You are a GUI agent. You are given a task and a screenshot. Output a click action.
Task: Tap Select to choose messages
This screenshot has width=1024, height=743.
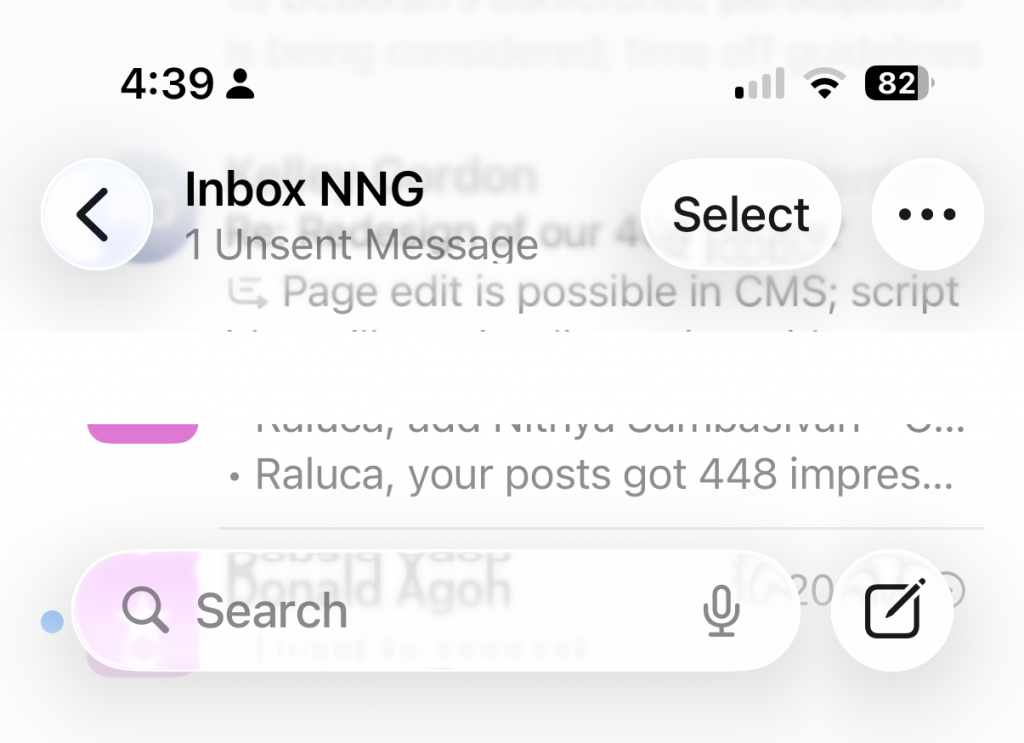coord(741,214)
